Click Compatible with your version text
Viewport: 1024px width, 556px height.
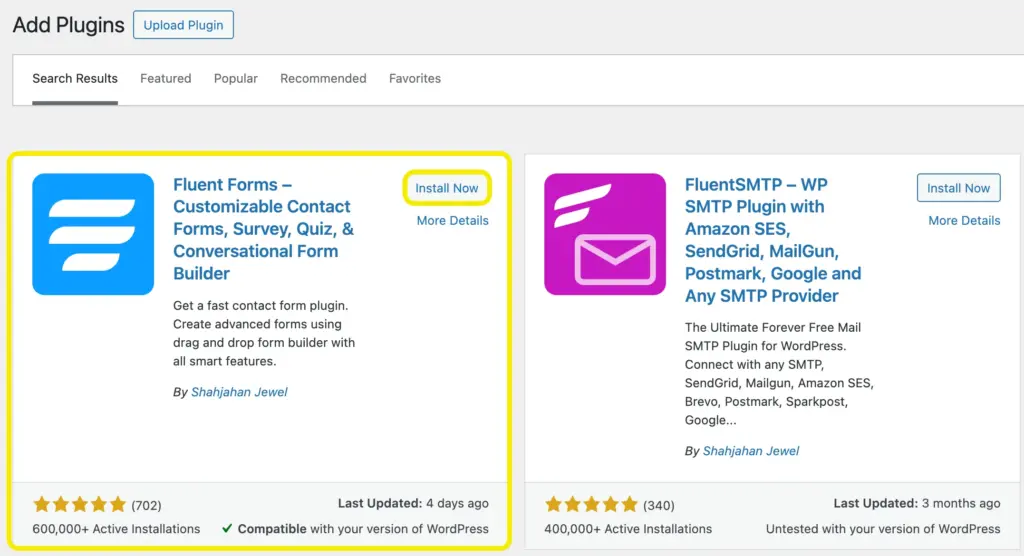(363, 529)
